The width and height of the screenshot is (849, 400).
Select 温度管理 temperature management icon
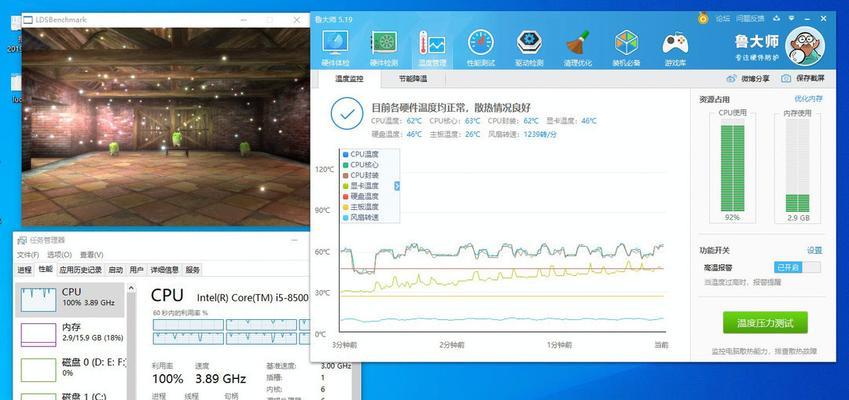coord(432,48)
